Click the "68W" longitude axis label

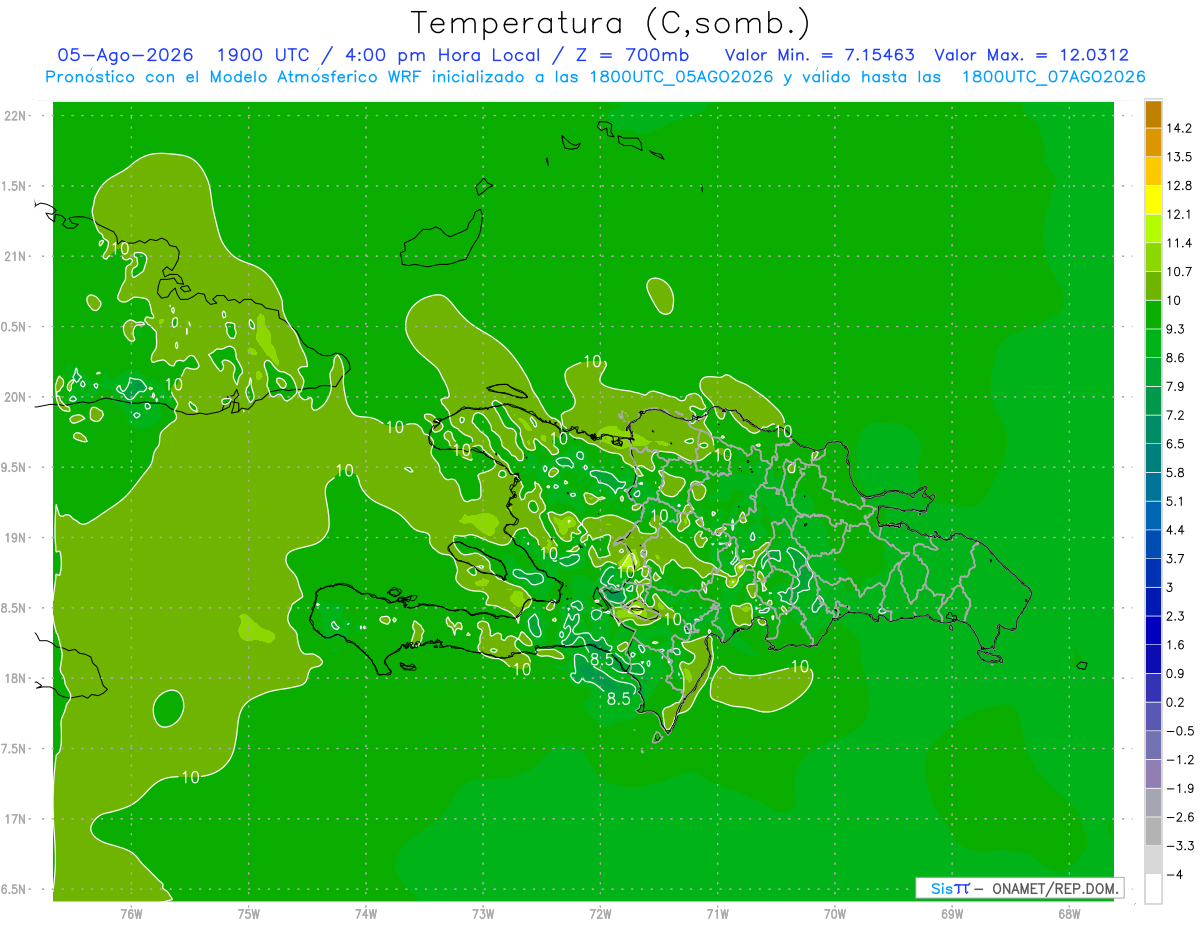point(1068,915)
